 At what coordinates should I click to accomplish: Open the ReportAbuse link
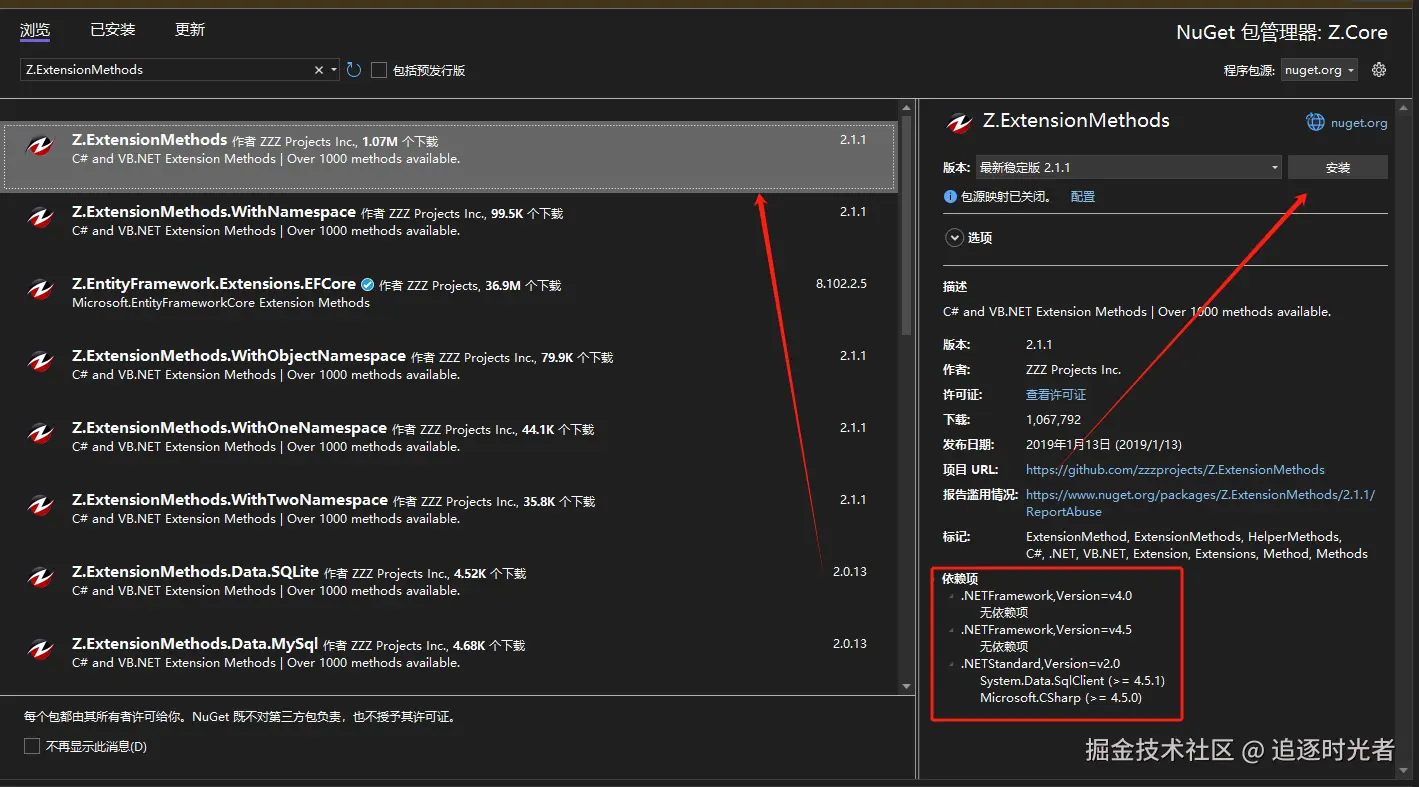(x=1064, y=512)
